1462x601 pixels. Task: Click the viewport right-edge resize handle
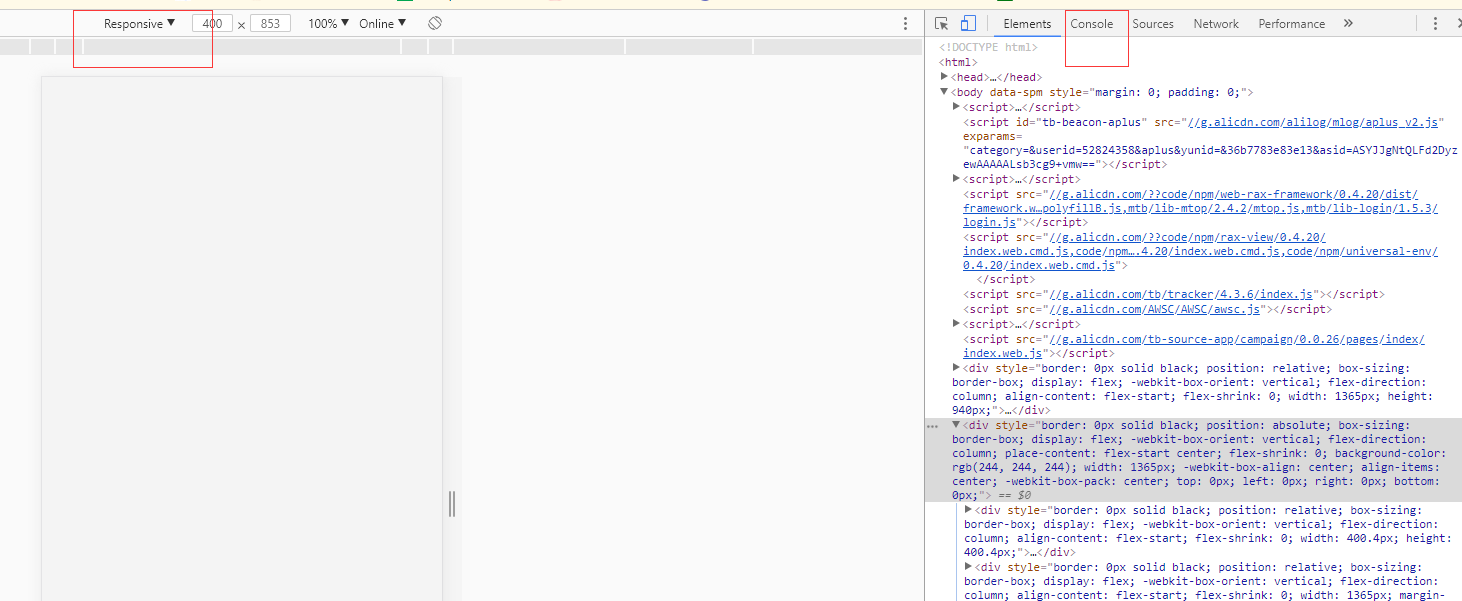tap(452, 503)
